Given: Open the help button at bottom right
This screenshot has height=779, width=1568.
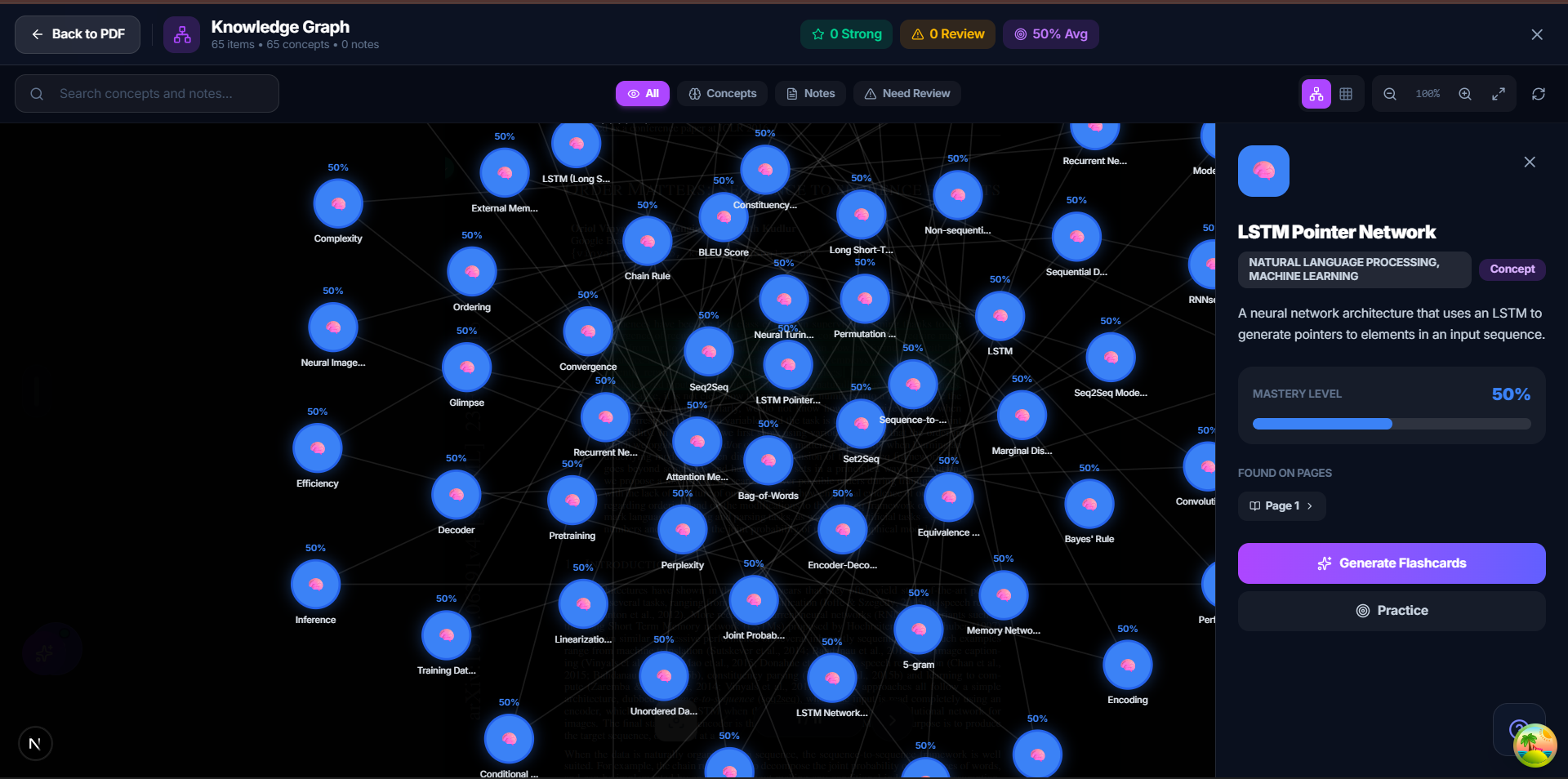Looking at the screenshot, I should (1518, 729).
